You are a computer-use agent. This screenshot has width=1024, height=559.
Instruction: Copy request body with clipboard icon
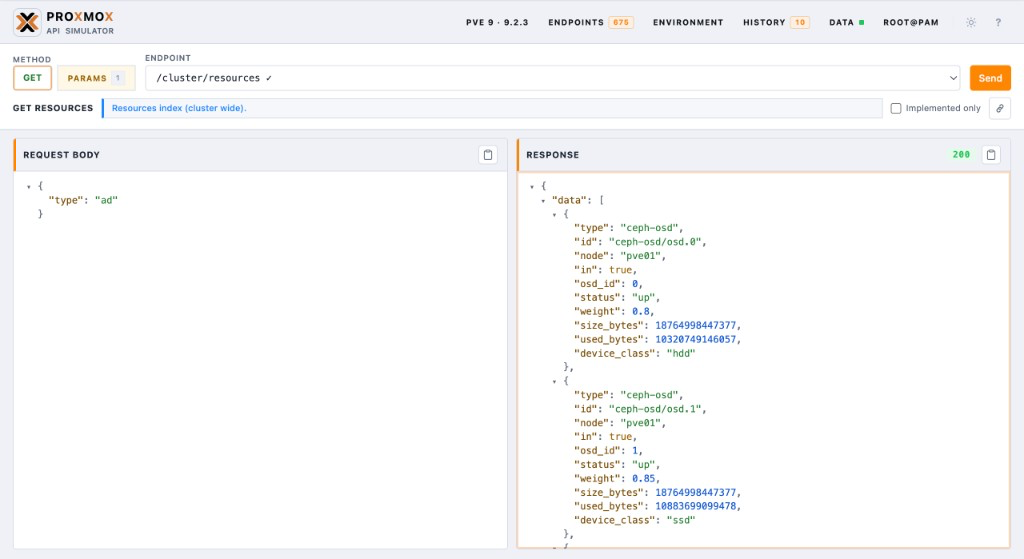pyautogui.click(x=488, y=155)
